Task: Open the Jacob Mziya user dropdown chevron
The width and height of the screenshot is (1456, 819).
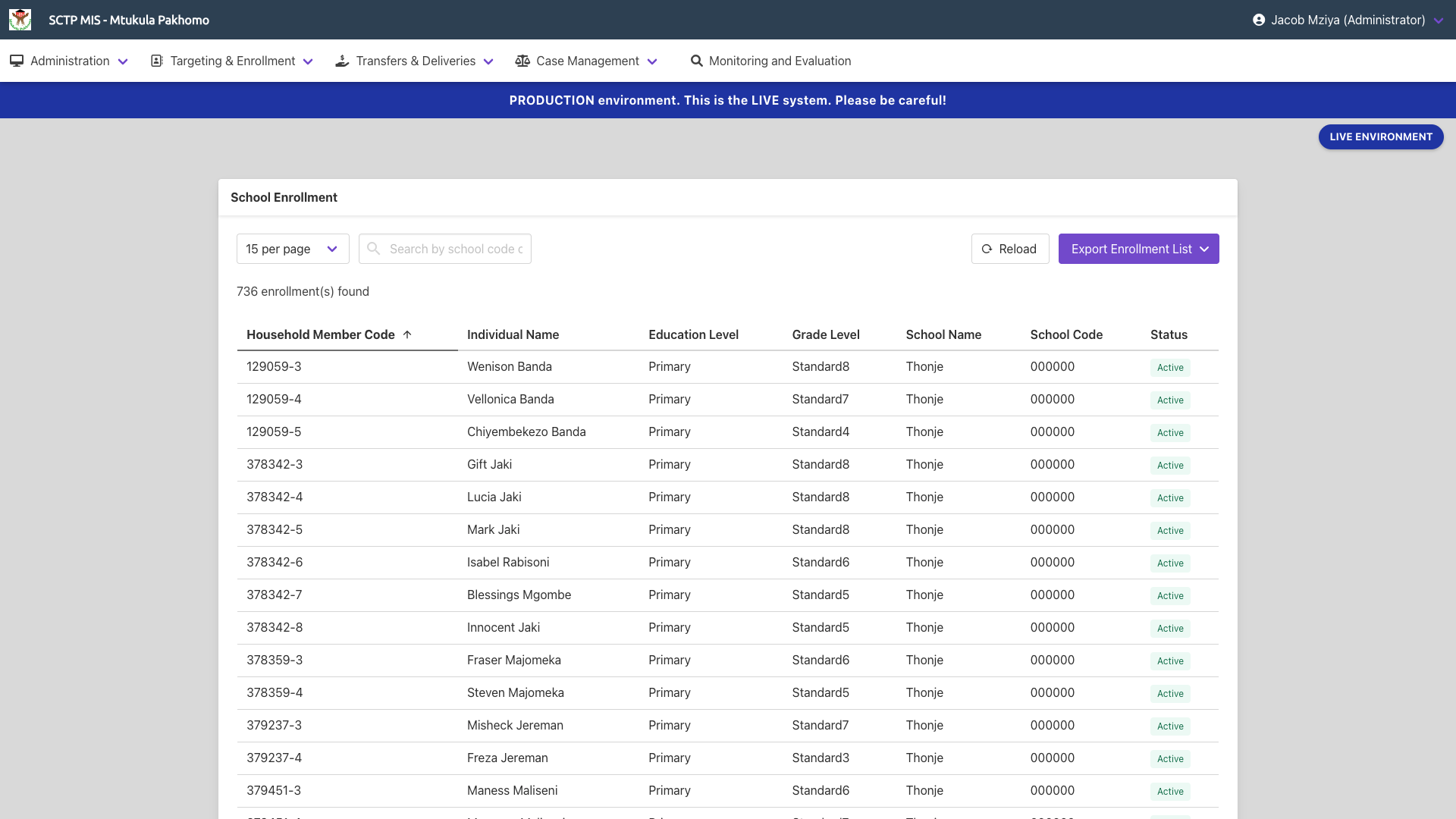Action: 1439,20
